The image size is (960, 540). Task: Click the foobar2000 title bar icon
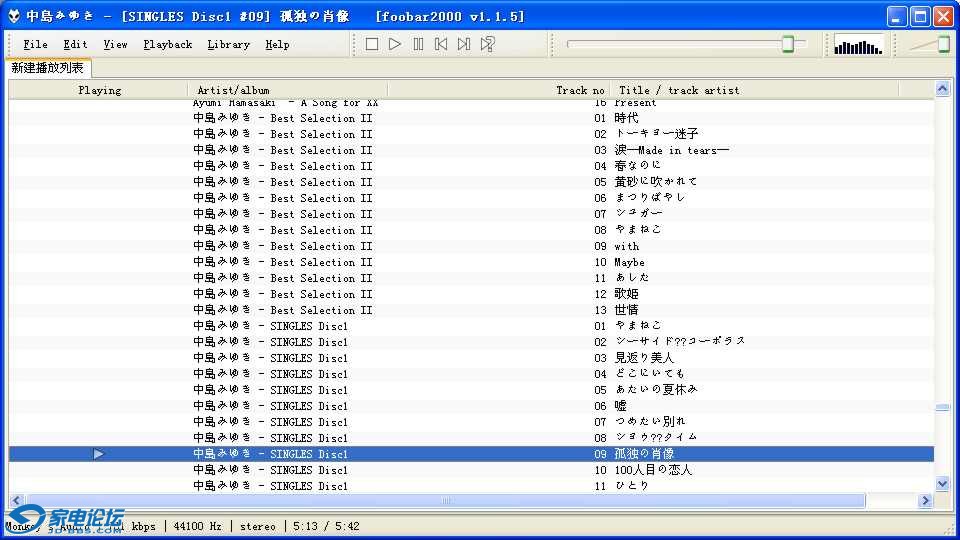[14, 16]
